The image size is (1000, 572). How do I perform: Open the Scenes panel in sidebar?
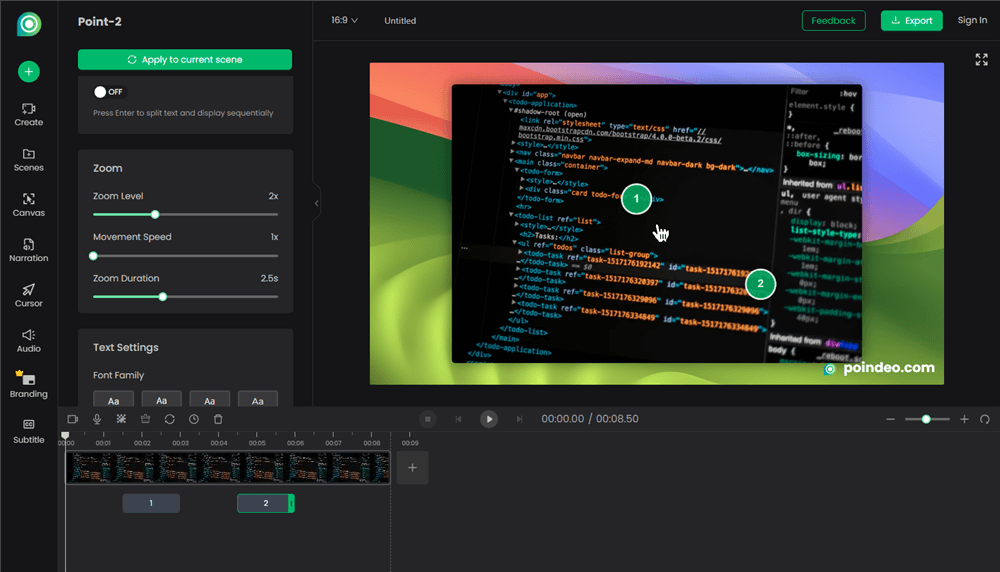(28, 159)
